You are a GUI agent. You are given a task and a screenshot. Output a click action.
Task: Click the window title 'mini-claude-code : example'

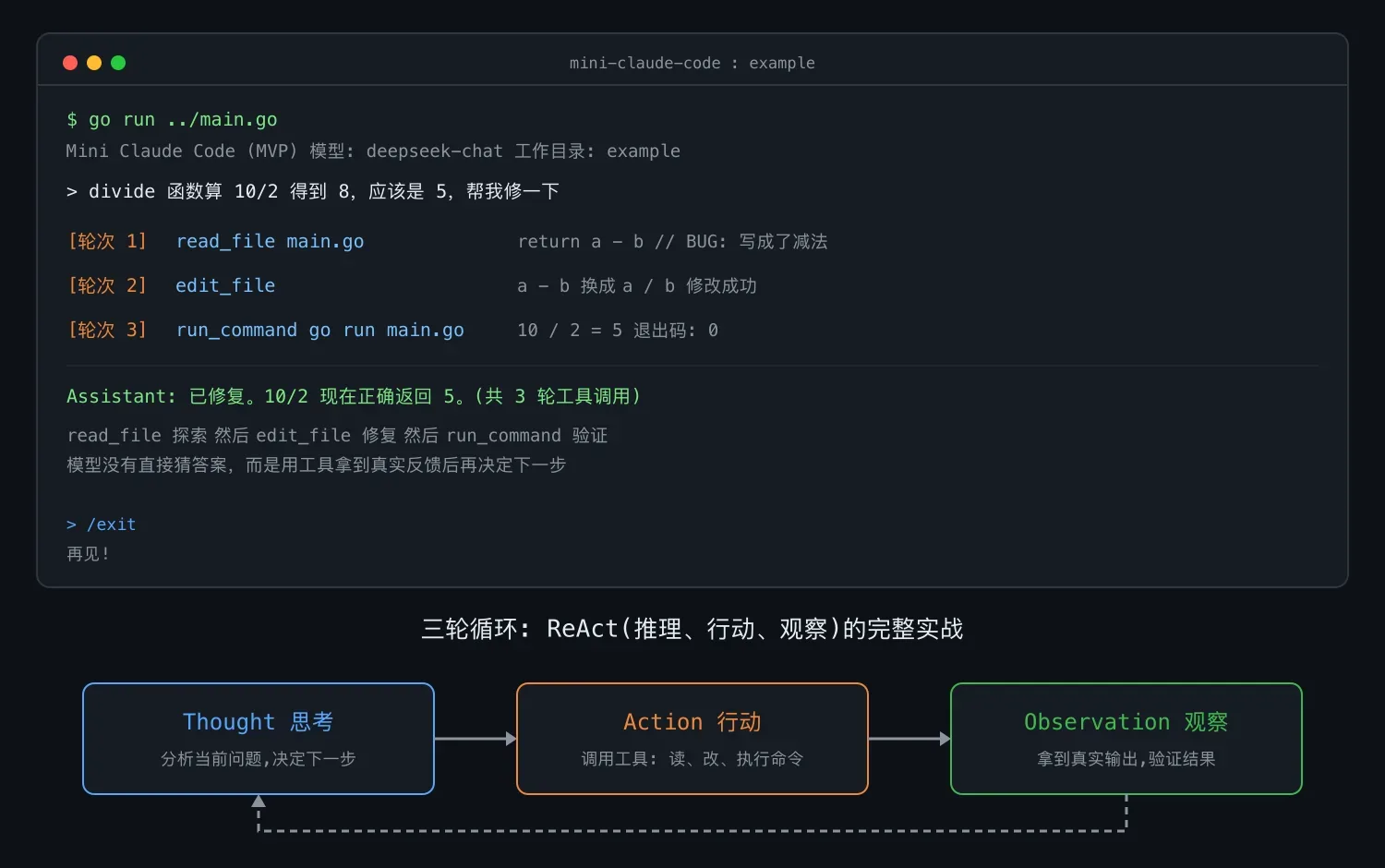pos(692,63)
